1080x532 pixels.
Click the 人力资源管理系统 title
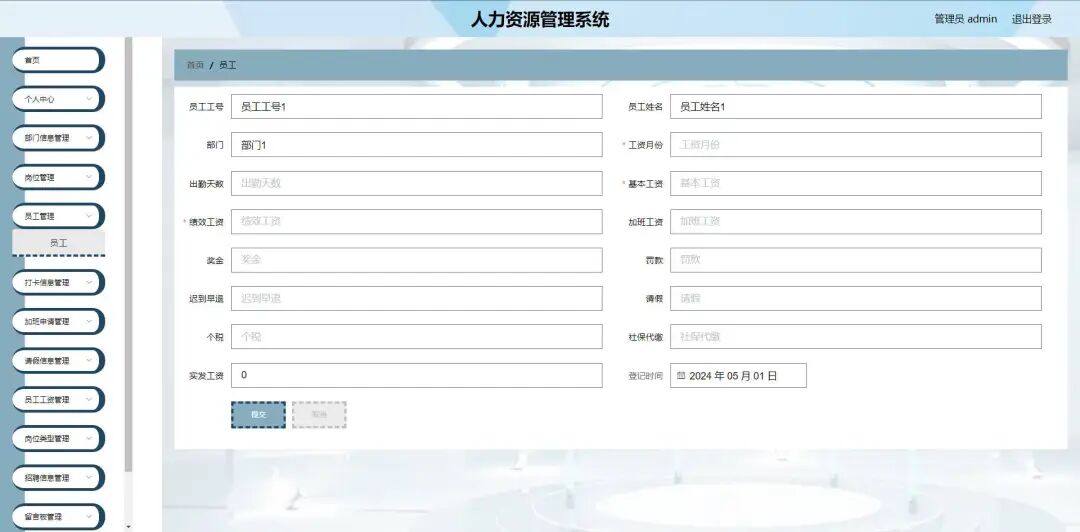540,19
